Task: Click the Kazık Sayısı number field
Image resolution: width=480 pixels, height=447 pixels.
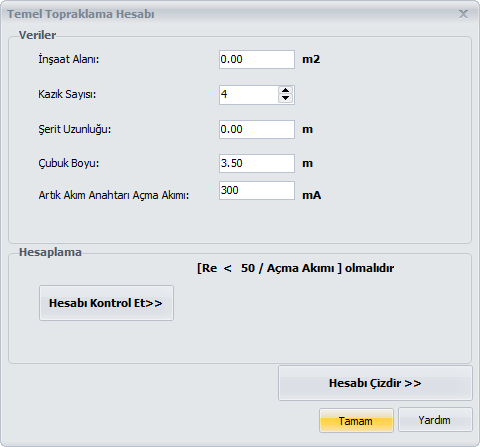Action: point(248,95)
